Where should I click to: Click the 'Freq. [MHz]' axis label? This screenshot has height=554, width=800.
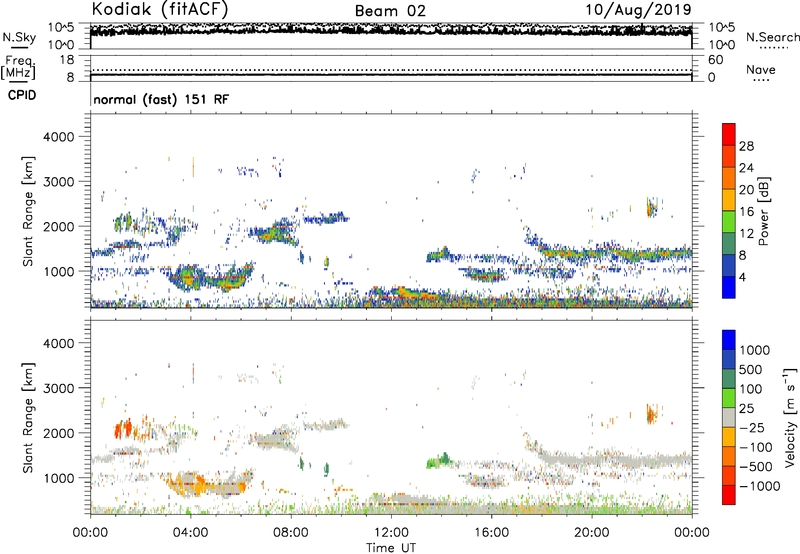18,67
